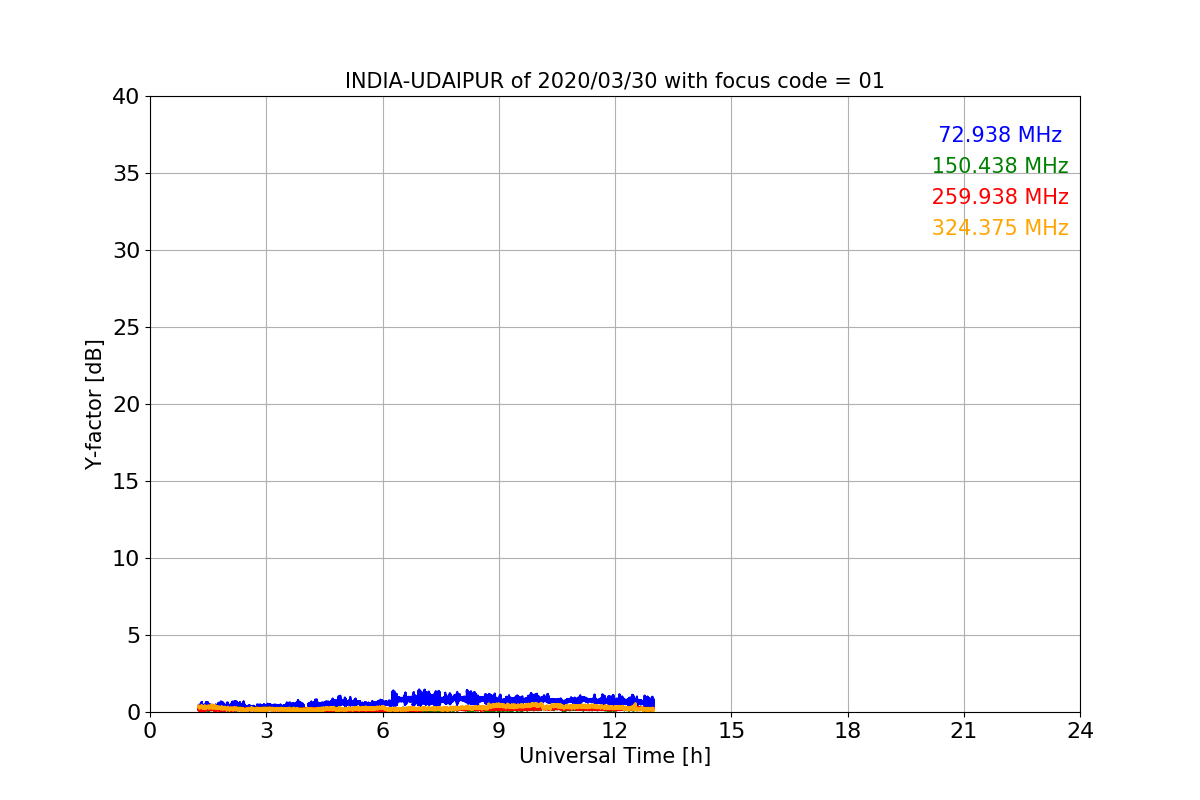Click the y-axis tick label 35
The image size is (1200, 800).
click(x=125, y=174)
